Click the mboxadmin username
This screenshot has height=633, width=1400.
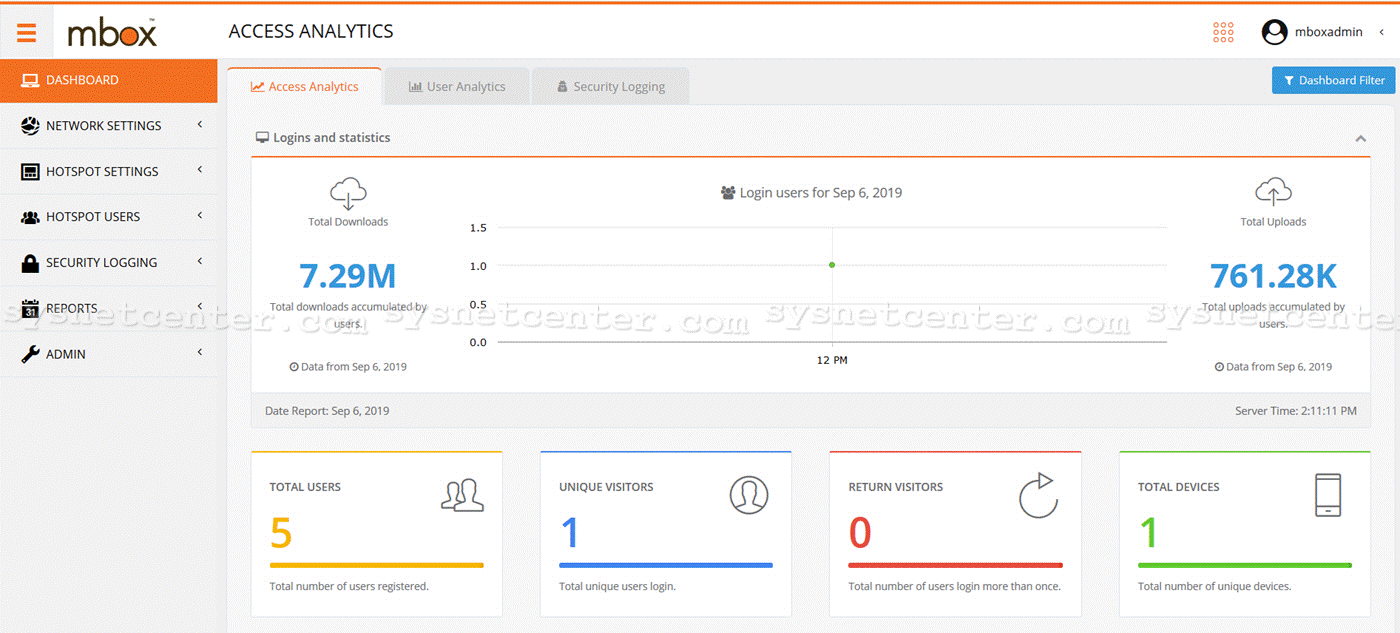(x=1329, y=32)
